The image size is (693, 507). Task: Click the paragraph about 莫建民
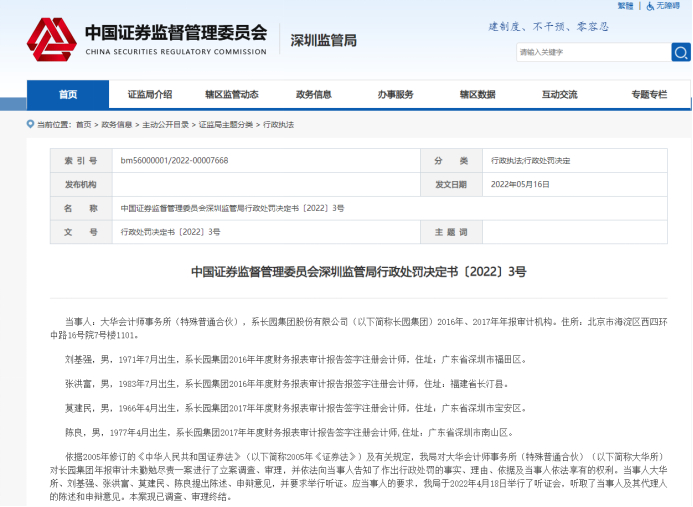297,408
